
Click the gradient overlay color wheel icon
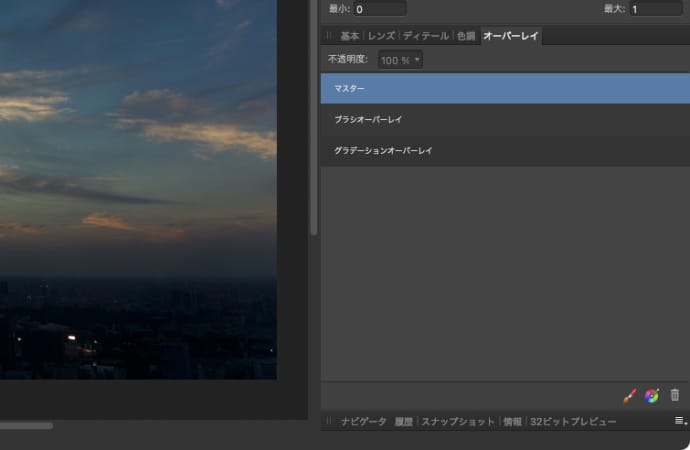tap(652, 396)
